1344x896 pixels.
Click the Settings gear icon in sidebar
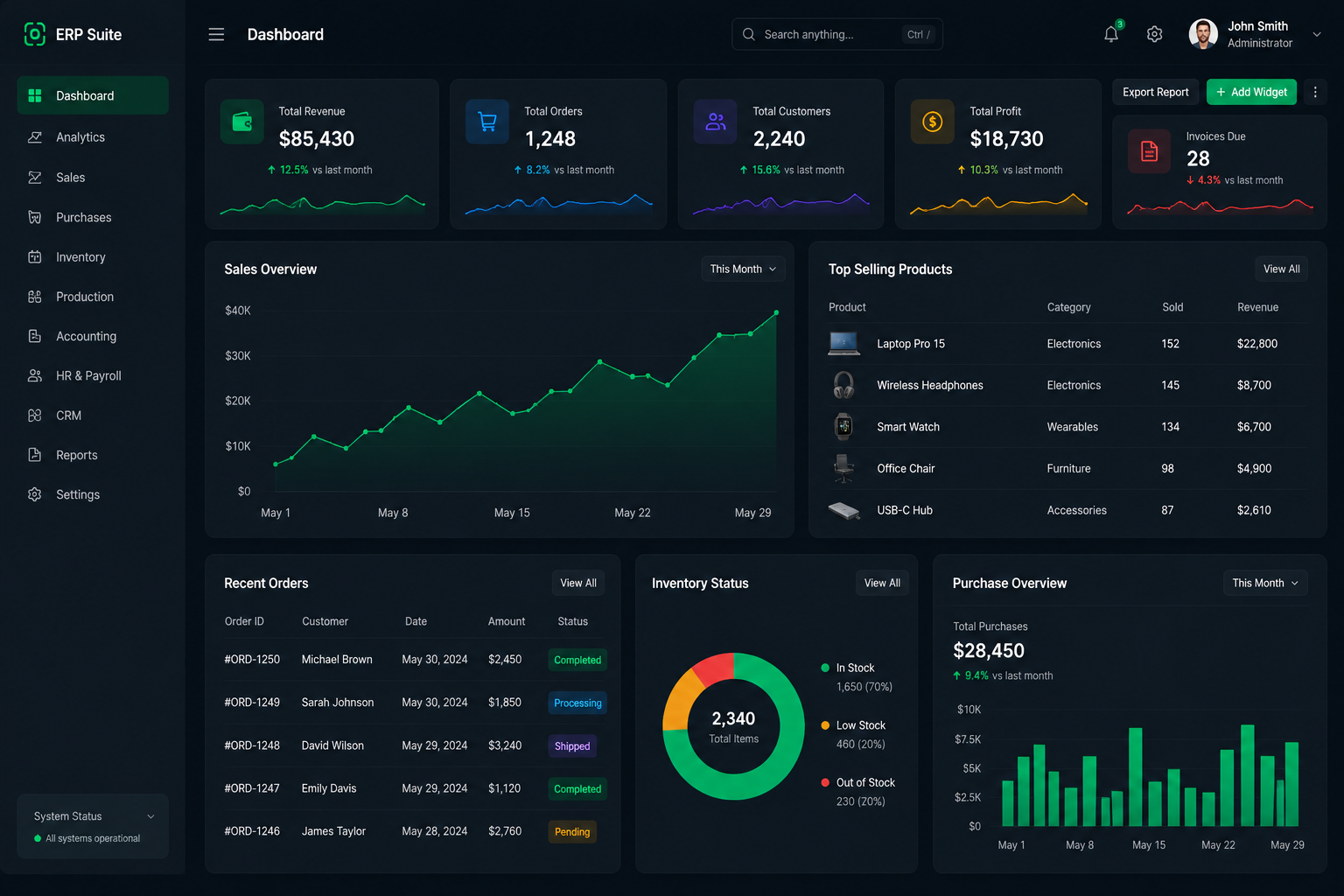pos(35,494)
